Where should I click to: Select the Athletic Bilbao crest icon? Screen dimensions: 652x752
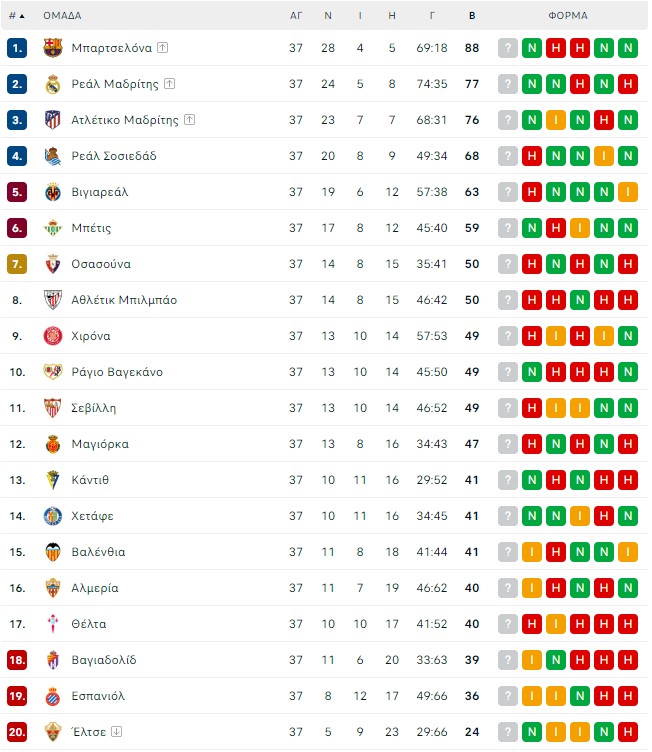point(53,300)
